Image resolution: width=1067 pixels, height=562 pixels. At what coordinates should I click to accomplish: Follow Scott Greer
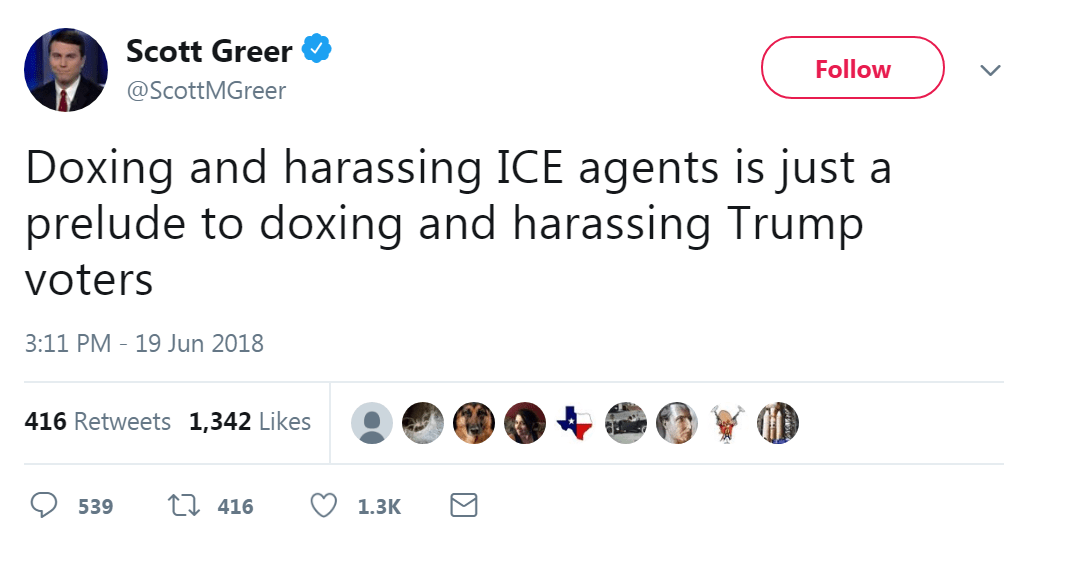[852, 68]
